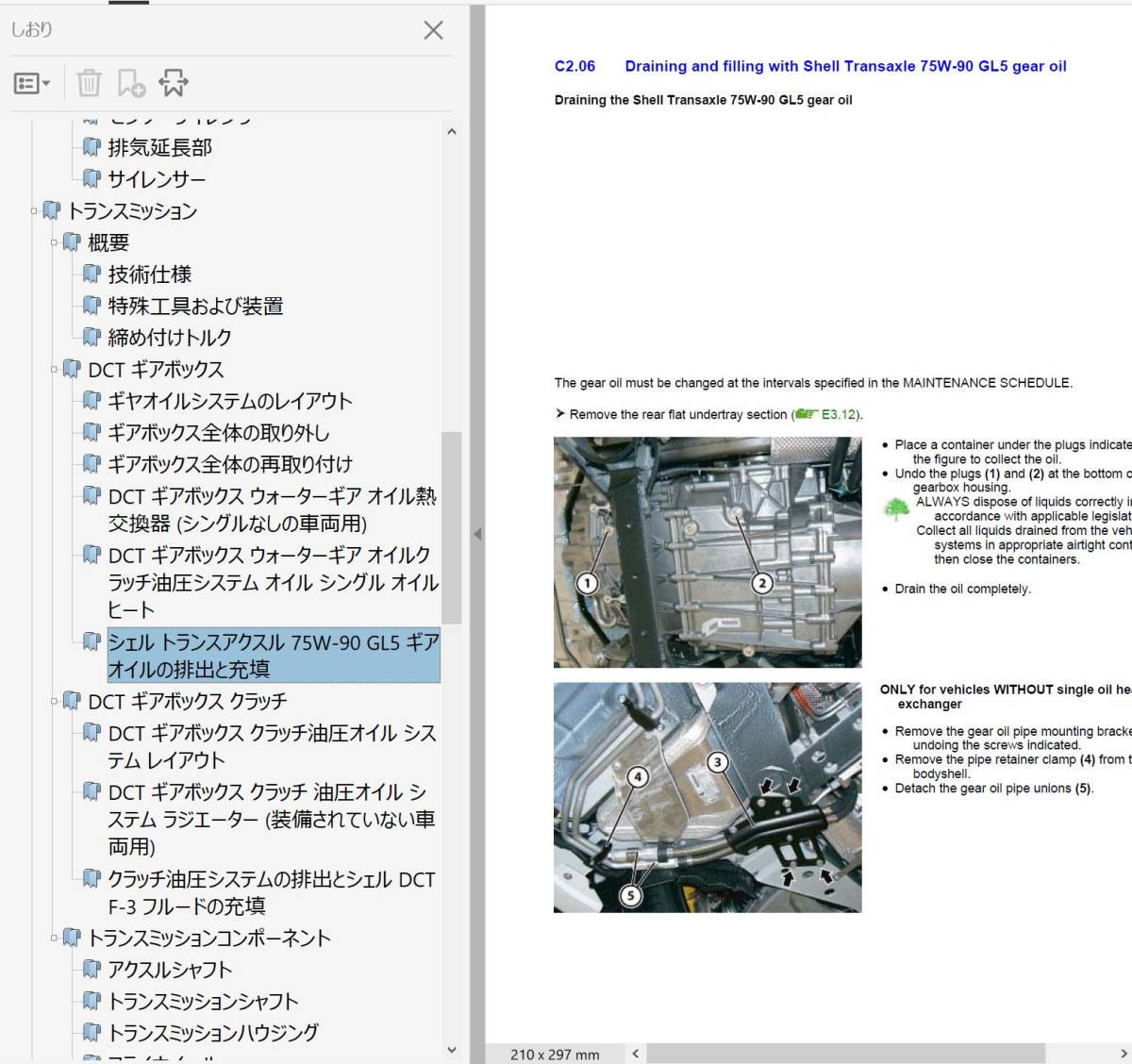The image size is (1132, 1064).
Task: Open the 締め付けトルク bookmark
Action: click(170, 338)
